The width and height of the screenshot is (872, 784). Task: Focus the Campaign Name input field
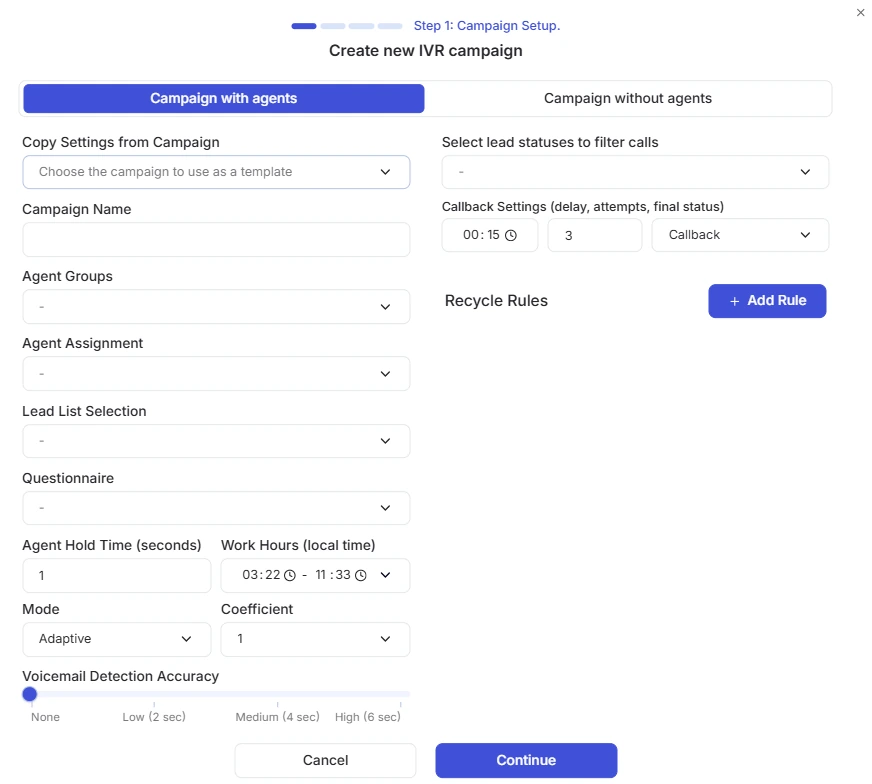click(x=216, y=240)
